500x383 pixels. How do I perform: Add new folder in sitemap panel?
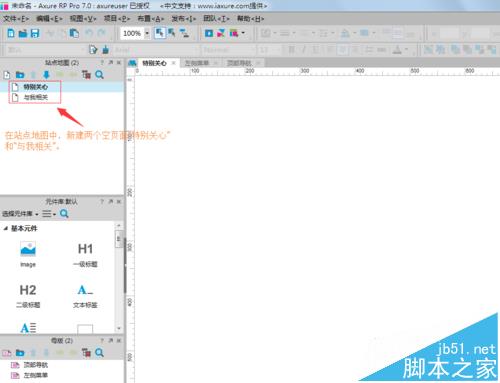pos(20,75)
